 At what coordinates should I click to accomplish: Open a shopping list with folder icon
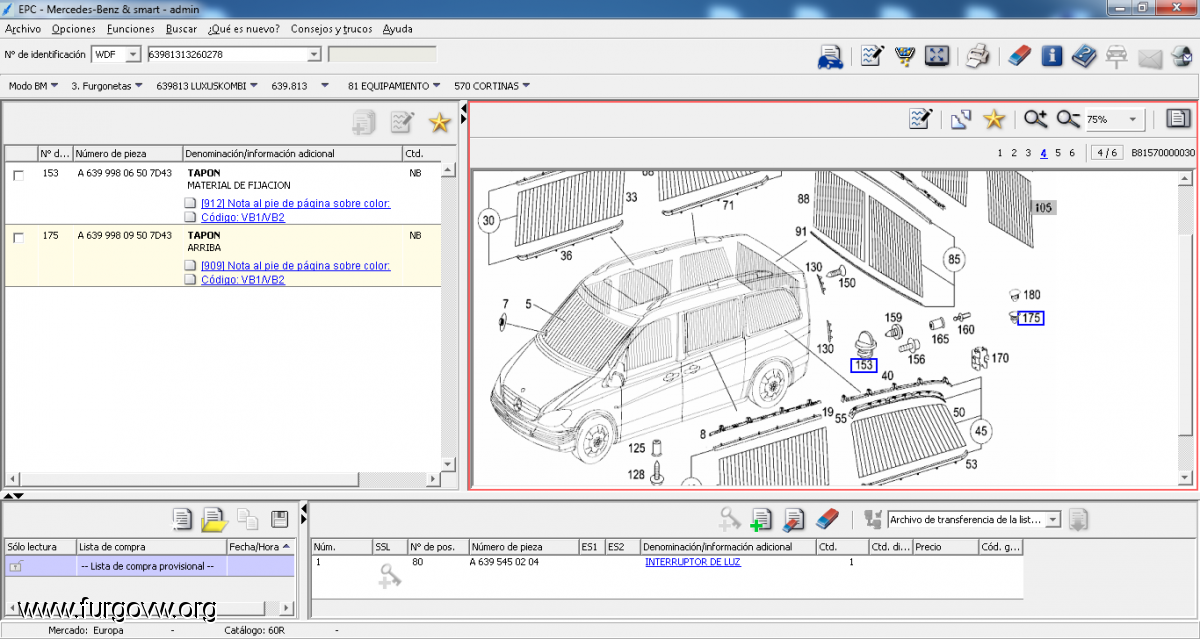pyautogui.click(x=214, y=518)
